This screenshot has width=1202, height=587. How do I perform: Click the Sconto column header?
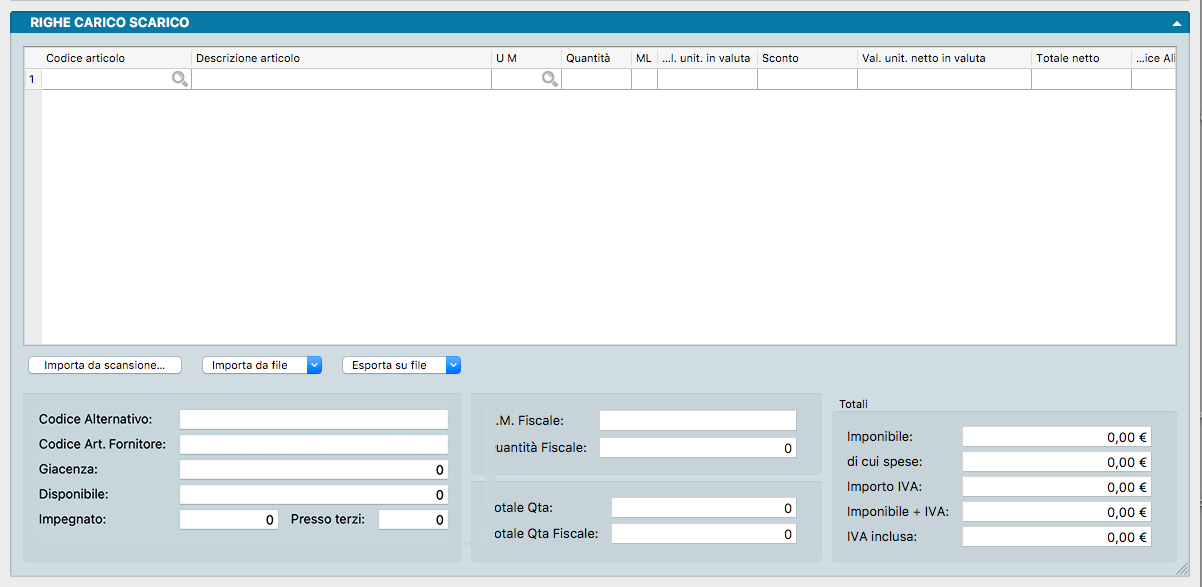click(806, 58)
